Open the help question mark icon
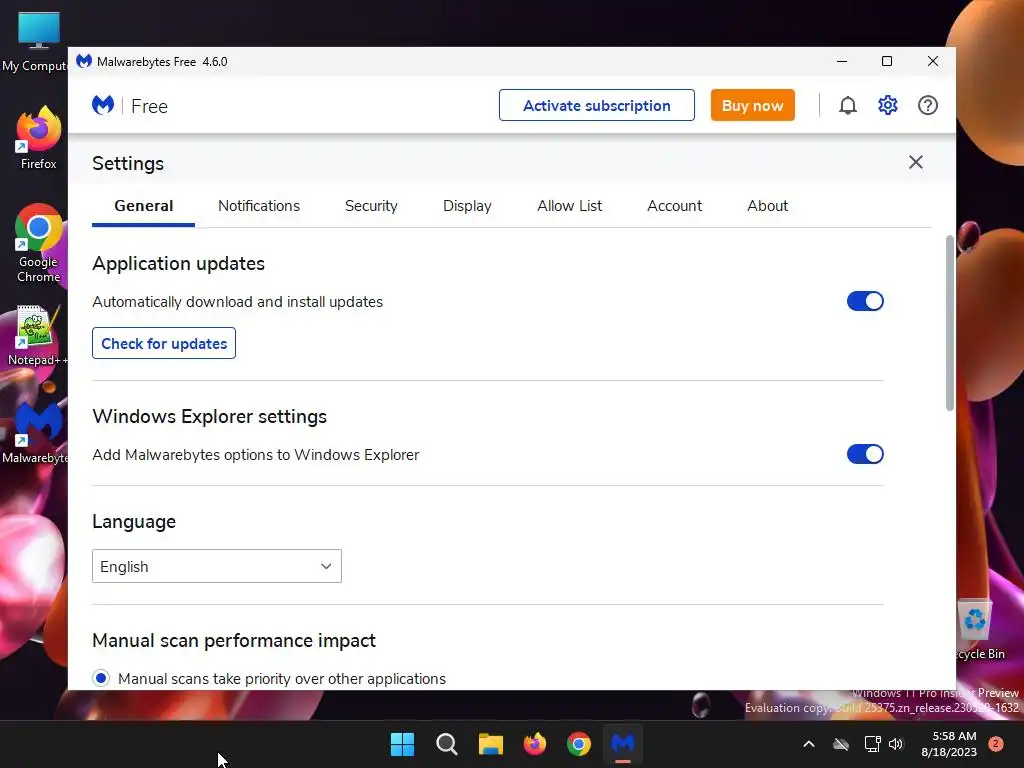 [x=927, y=105]
